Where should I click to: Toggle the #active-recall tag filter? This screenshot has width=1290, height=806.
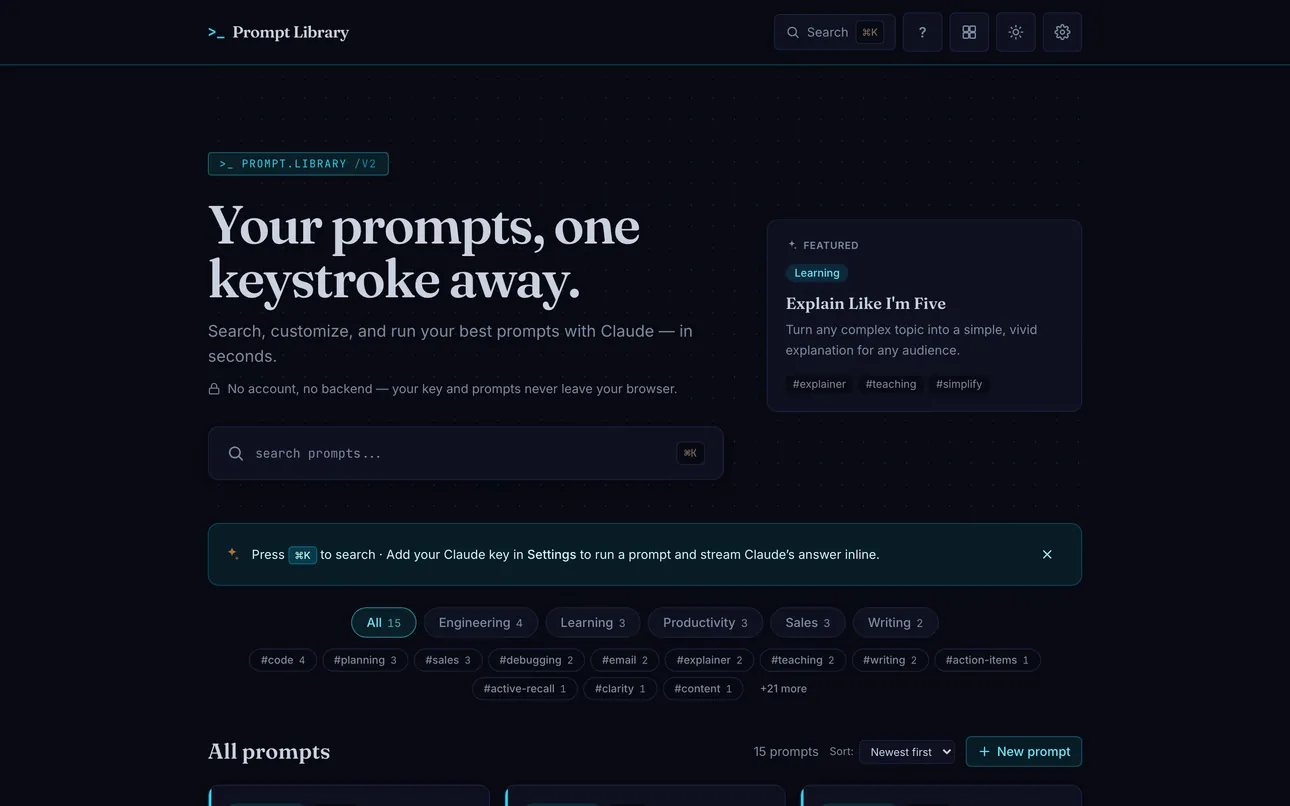[525, 688]
